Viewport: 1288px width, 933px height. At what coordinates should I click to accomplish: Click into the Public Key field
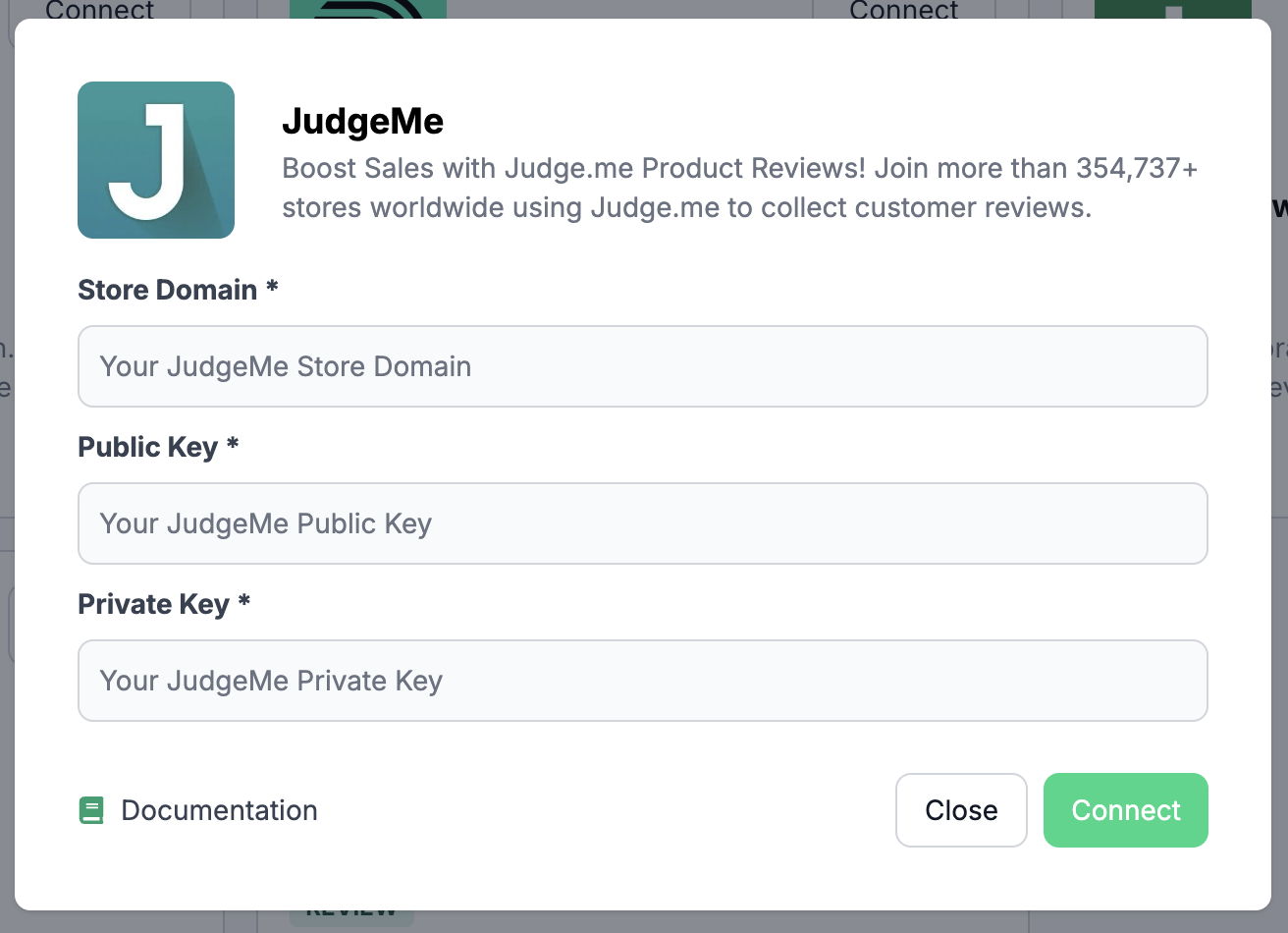[x=642, y=523]
